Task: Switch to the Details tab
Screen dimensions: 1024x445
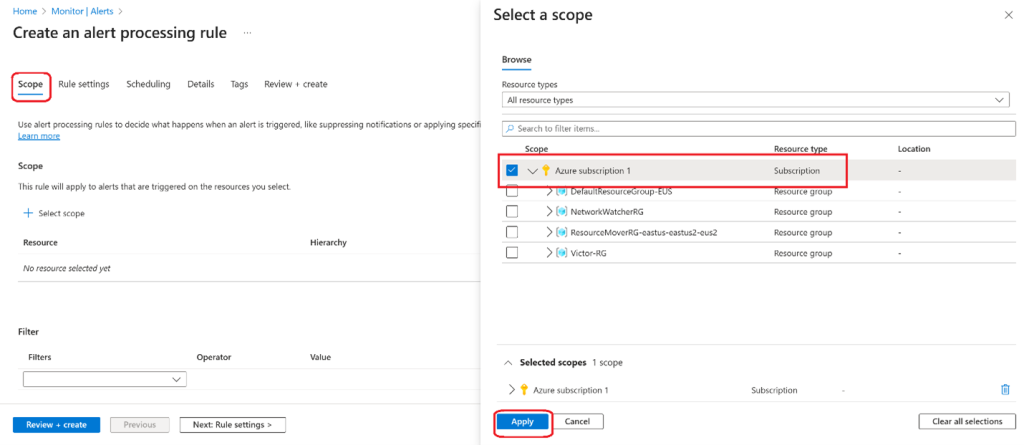Action: [x=200, y=84]
